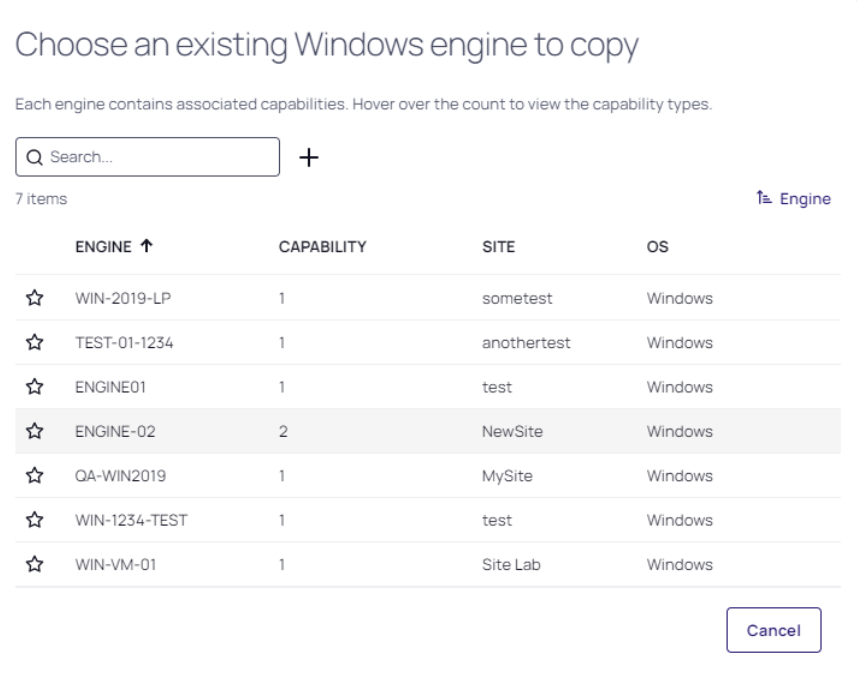Viewport: 857px width, 688px height.
Task: Choose WIN-VM-01 engine to copy
Action: (x=115, y=565)
